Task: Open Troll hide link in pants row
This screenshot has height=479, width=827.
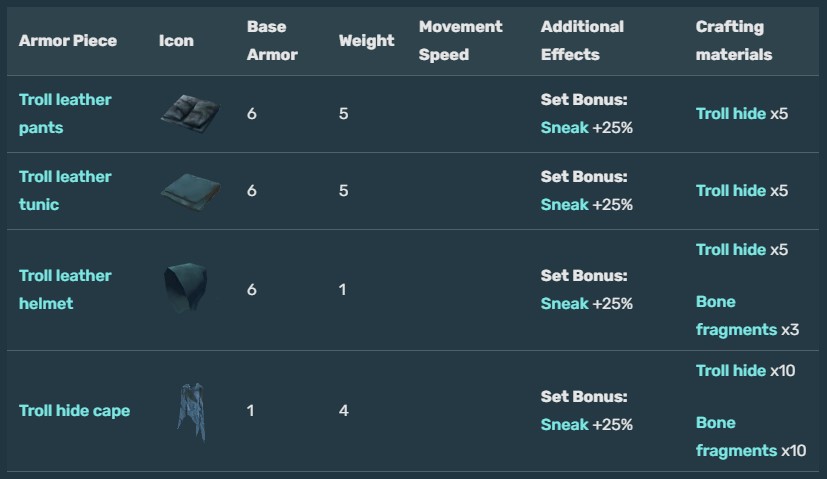Action: point(730,113)
